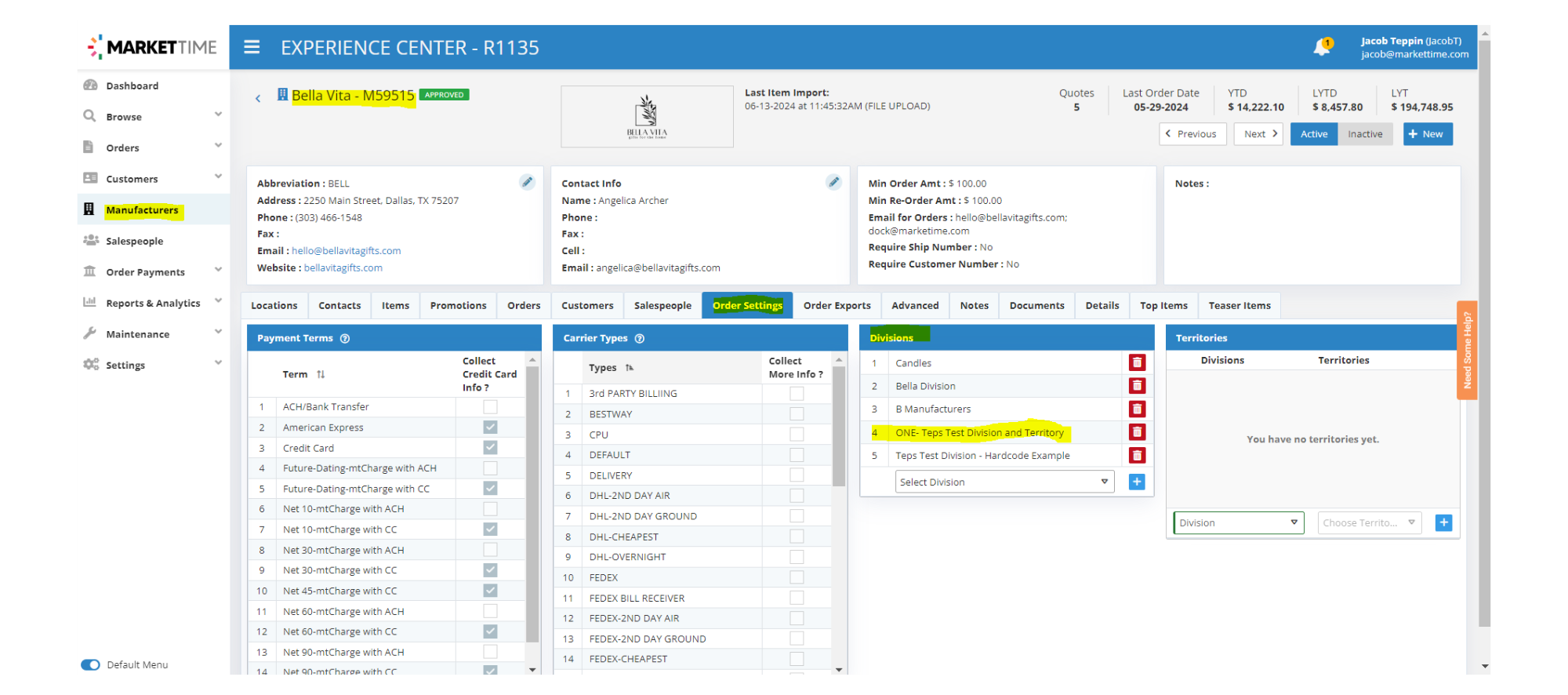Set manufacturer status to Active
Image resolution: width=1568 pixels, height=695 pixels.
tap(1314, 134)
